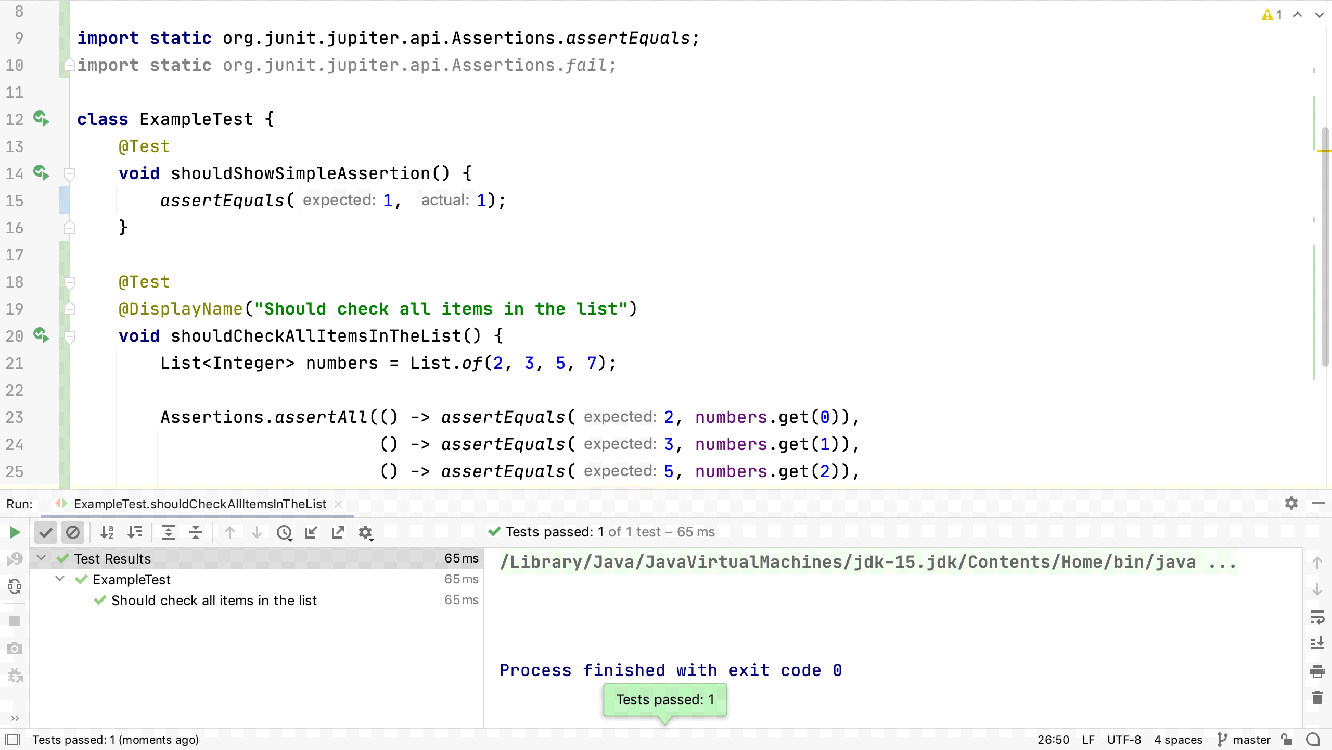Run shouldCheckAllItemsInTheList gutter icon
Screen dimensions: 1332x750
click(41, 335)
